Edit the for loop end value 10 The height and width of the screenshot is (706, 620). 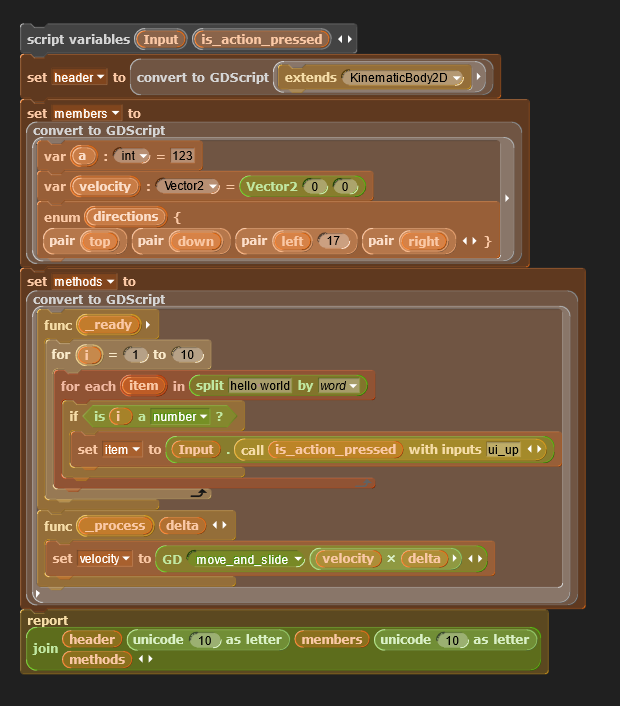click(187, 355)
